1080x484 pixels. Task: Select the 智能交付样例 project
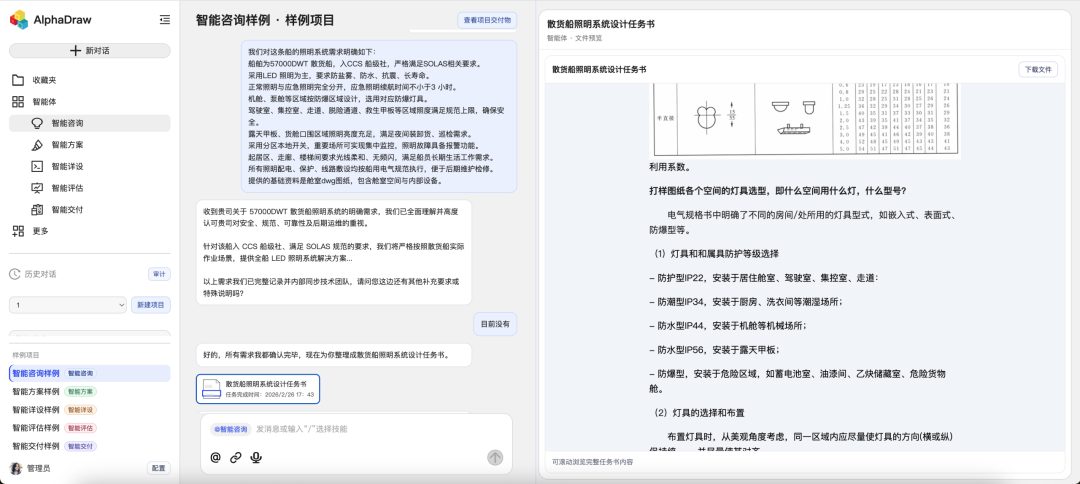click(x=90, y=446)
